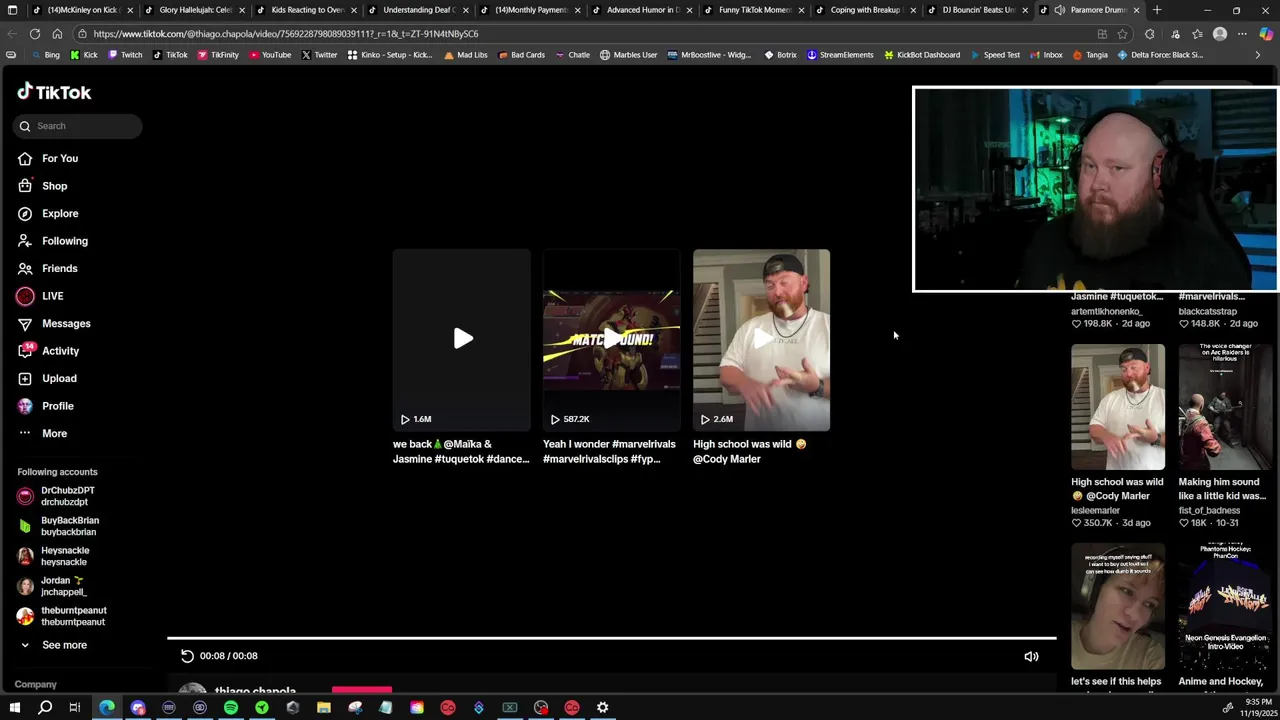1280x720 pixels.
Task: Open your Profile page
Action: click(x=57, y=406)
